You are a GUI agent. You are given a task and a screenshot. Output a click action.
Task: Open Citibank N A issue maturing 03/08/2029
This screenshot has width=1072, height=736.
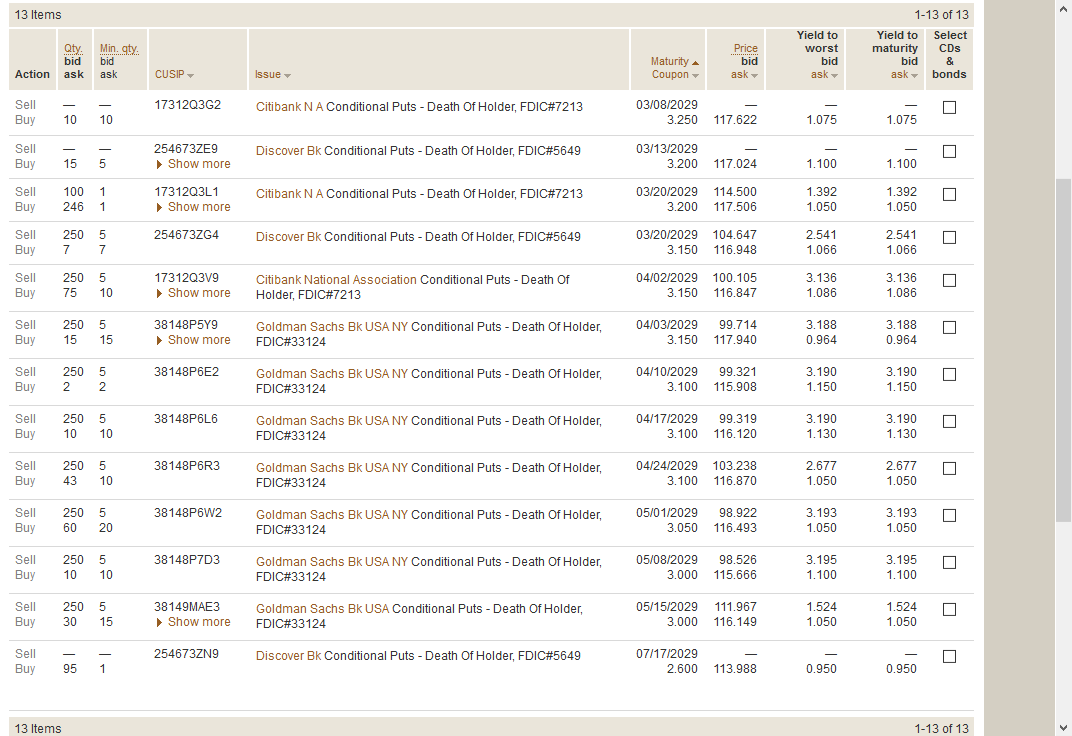coord(289,107)
